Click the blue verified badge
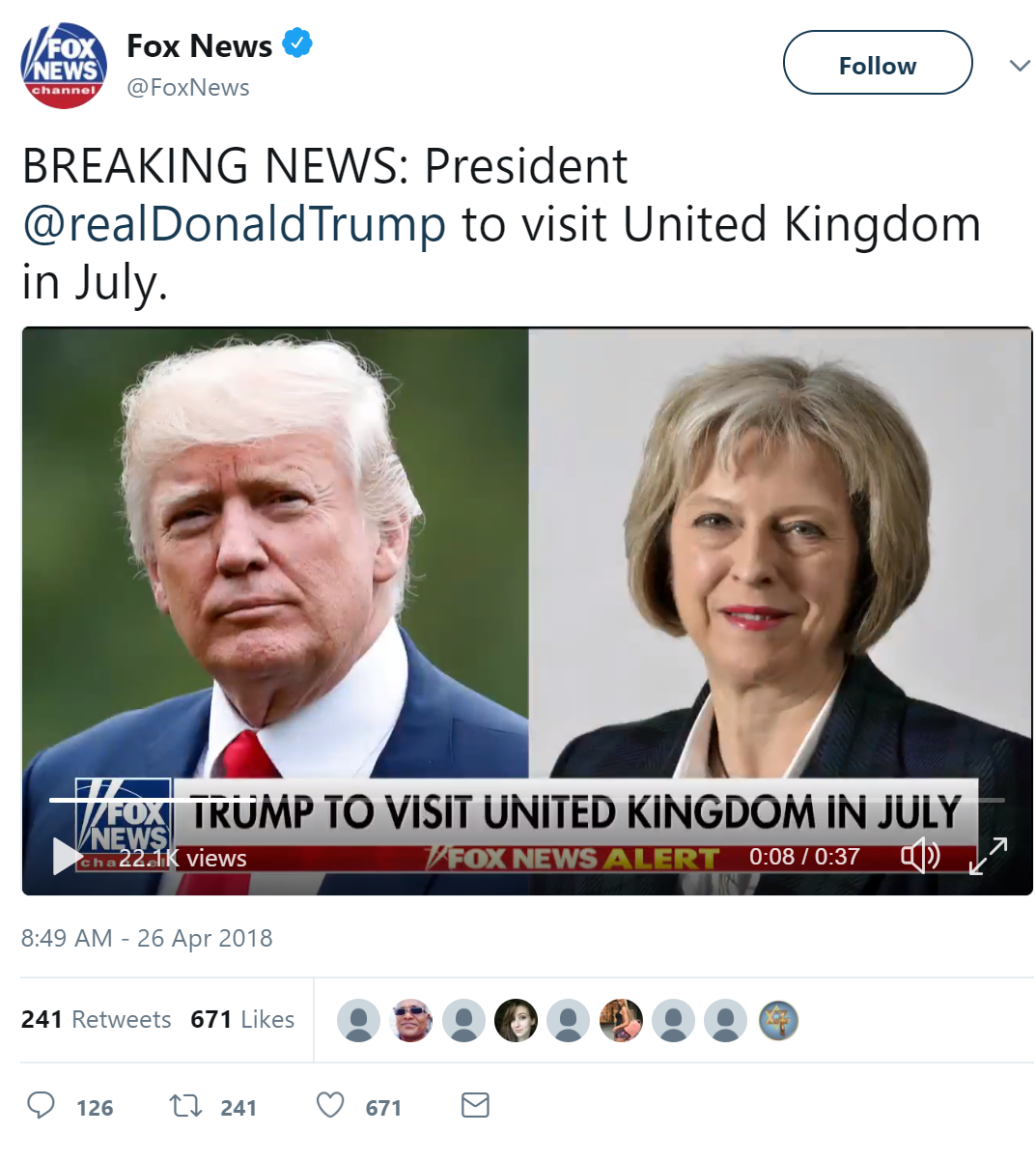 (x=296, y=44)
